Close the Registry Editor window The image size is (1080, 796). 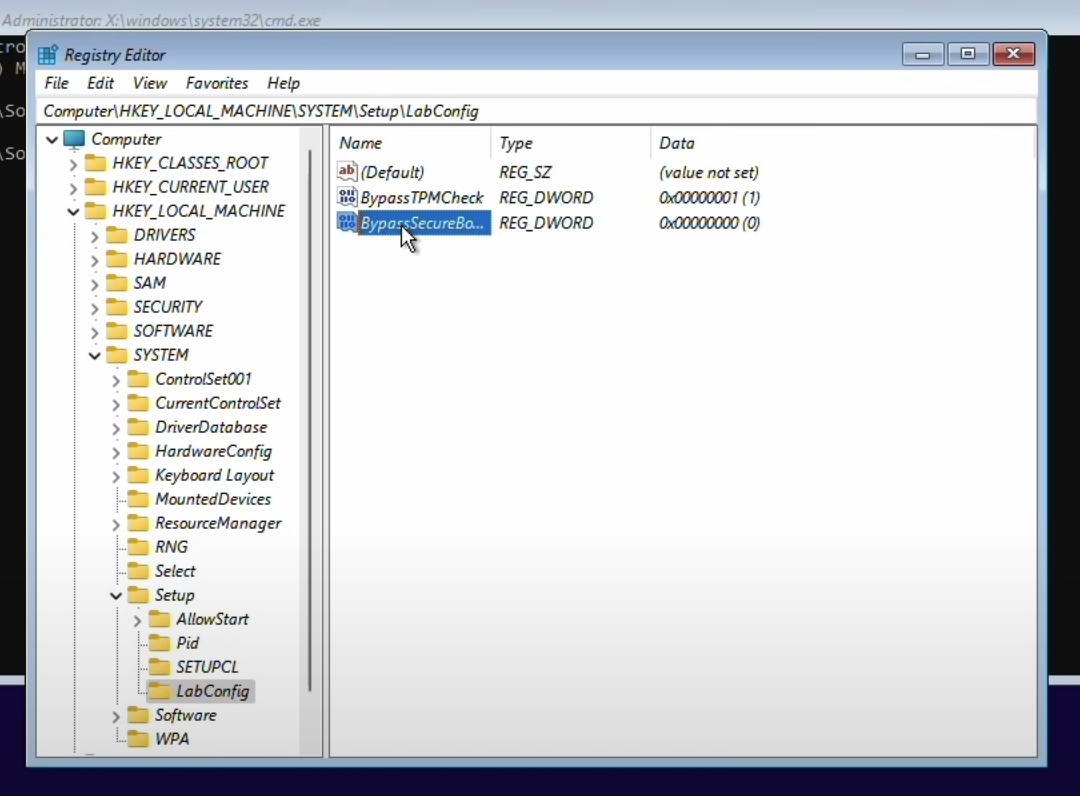[1014, 54]
